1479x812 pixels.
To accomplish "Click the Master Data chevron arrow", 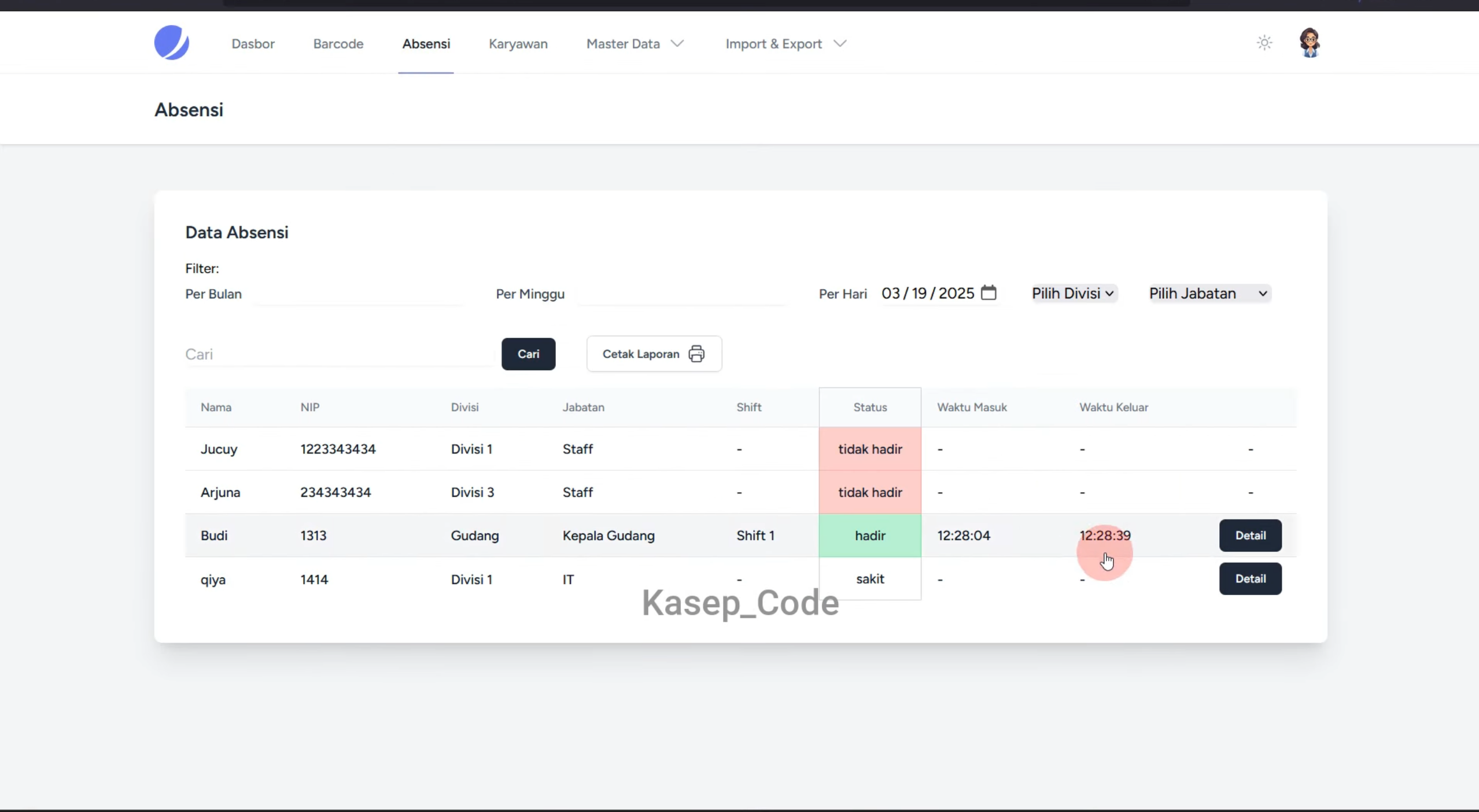I will 677,43.
